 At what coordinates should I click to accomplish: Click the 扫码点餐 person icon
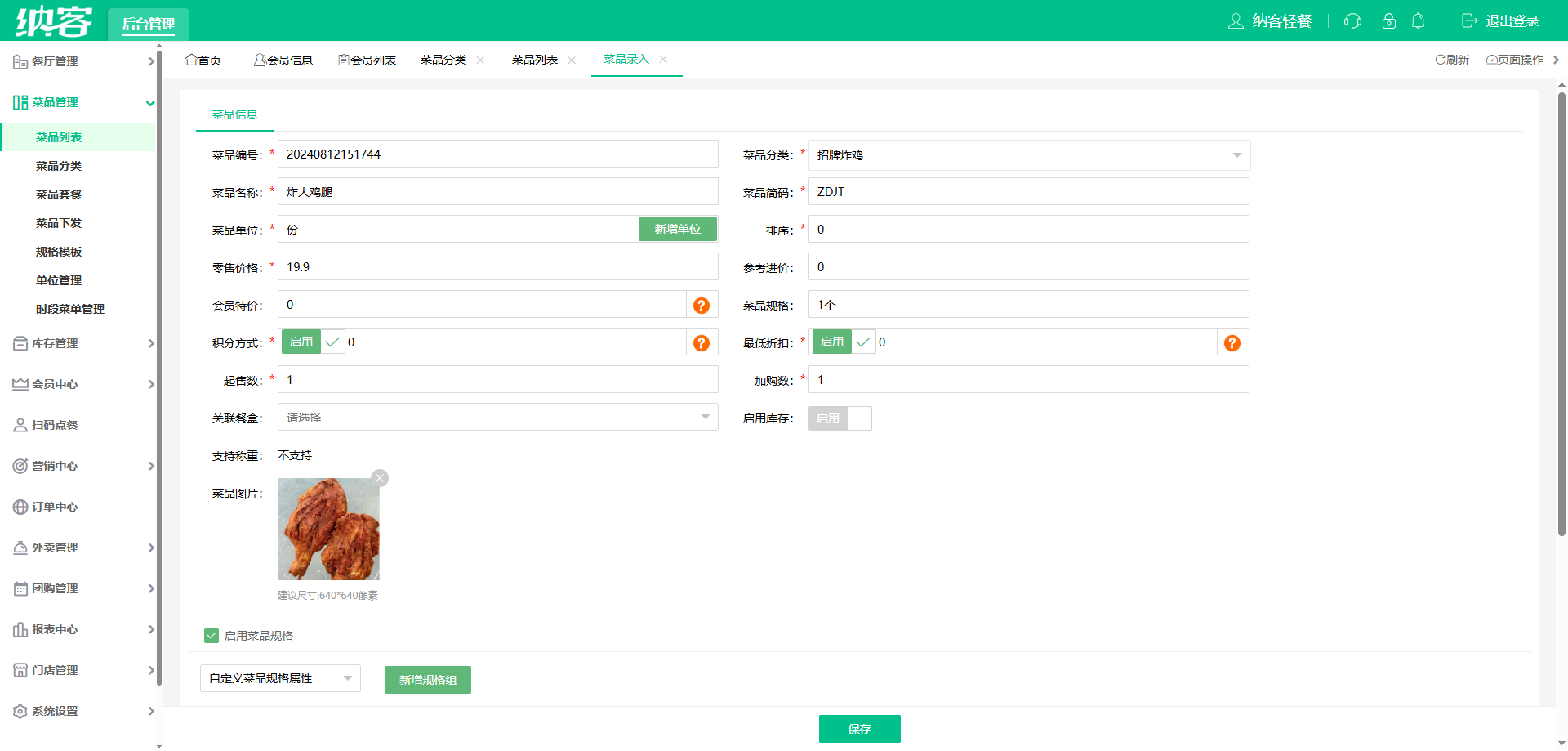pos(20,426)
